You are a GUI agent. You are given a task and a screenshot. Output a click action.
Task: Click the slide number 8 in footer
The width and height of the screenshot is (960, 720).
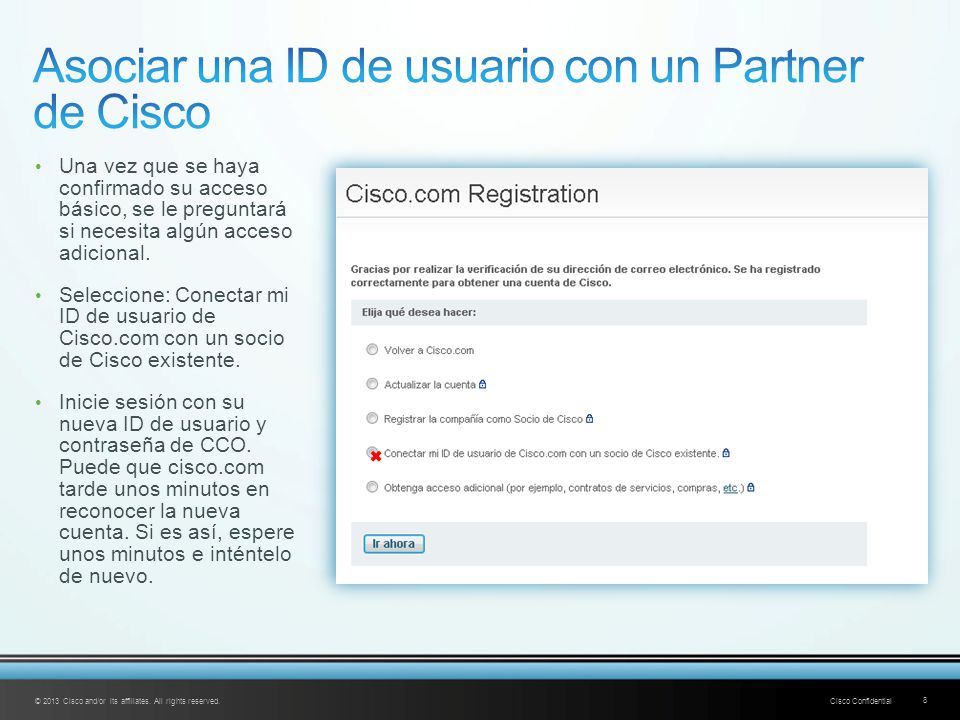click(924, 700)
